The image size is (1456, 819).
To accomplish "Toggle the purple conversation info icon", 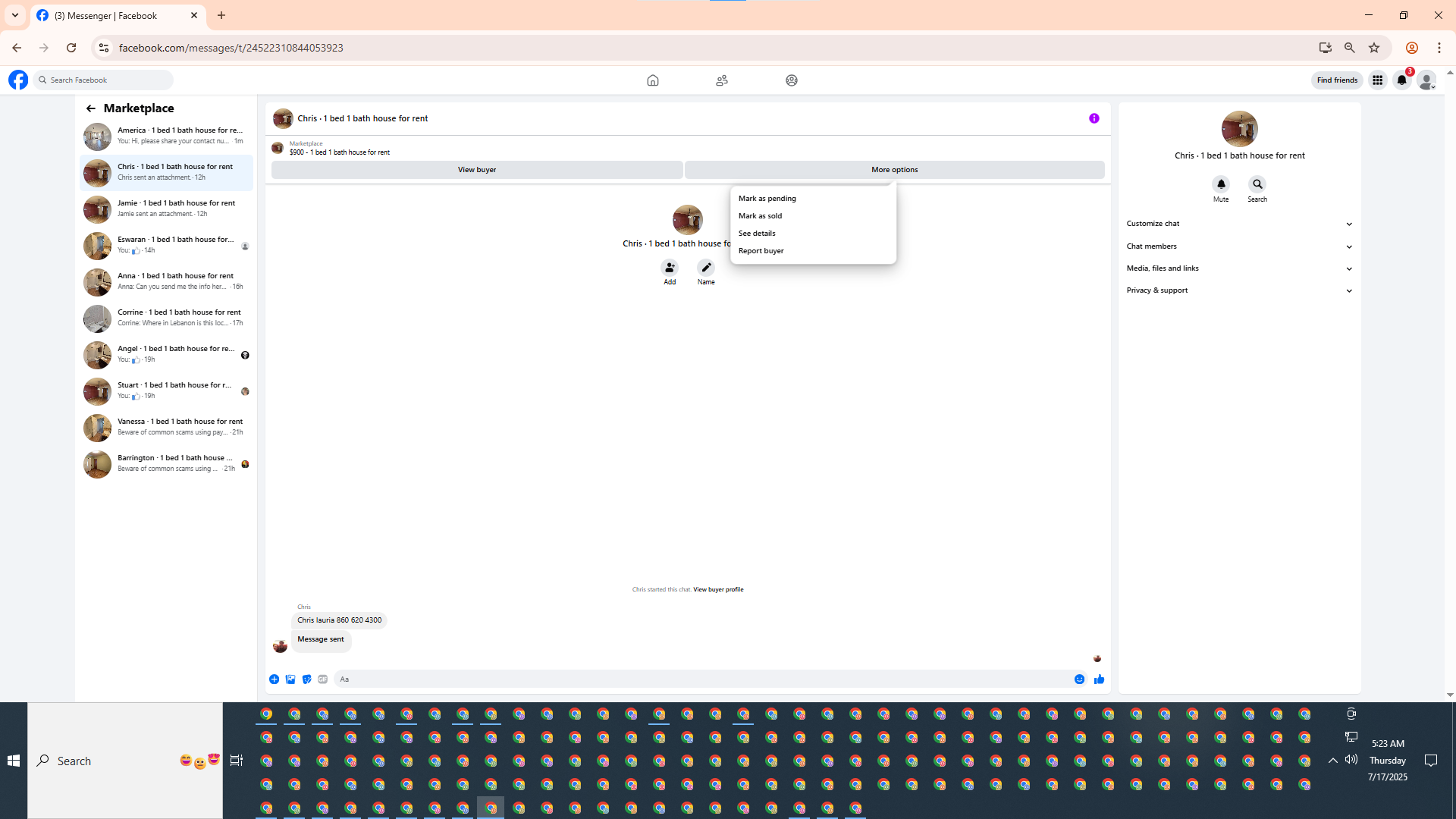I will 1094,118.
